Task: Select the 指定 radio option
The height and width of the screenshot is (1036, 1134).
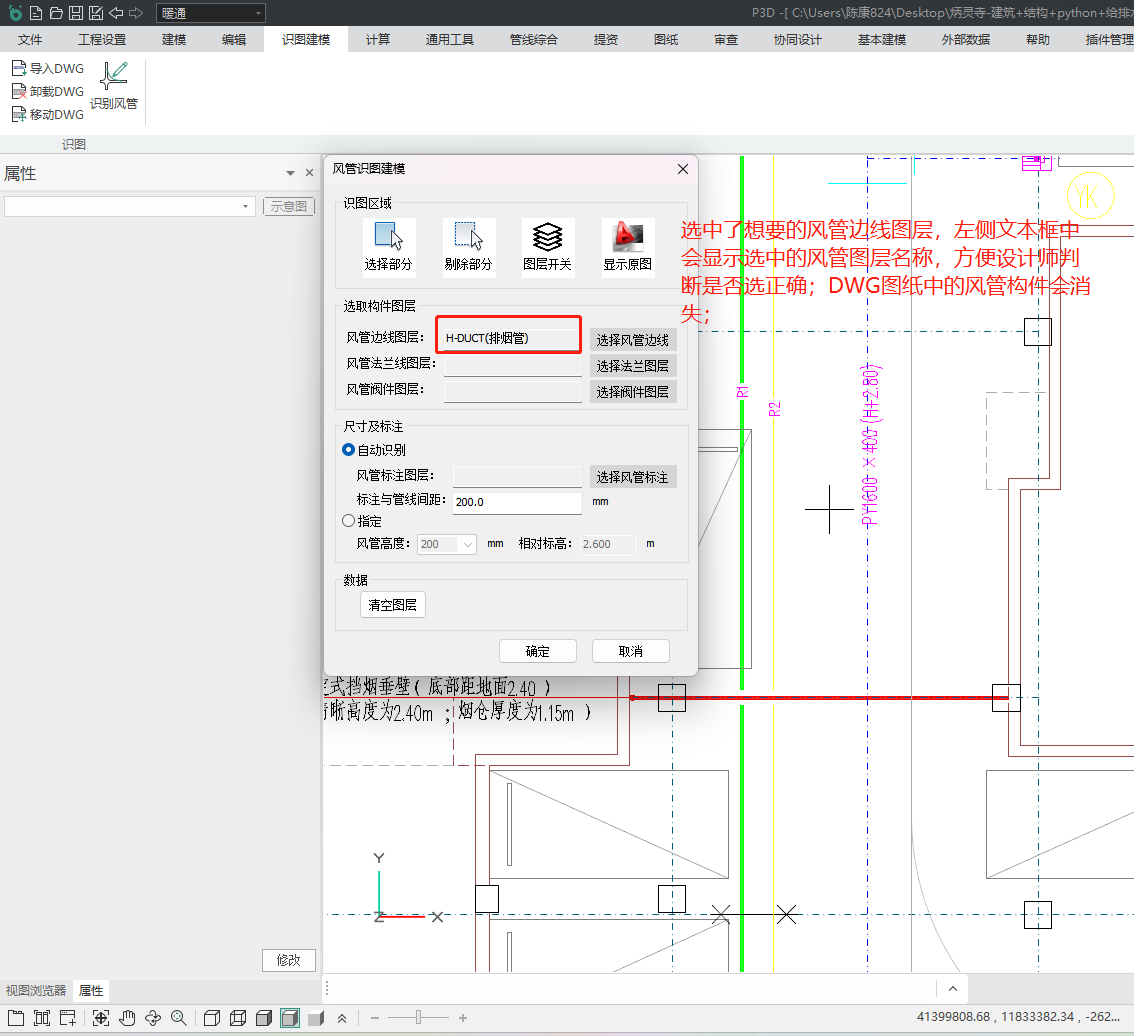Action: [x=349, y=521]
